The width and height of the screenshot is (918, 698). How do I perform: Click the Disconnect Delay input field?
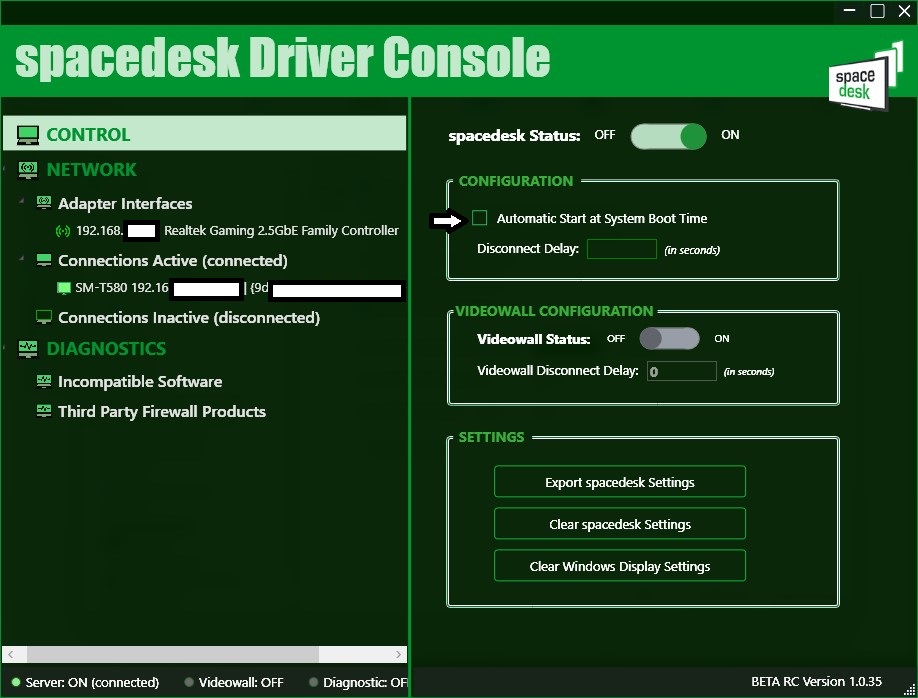(x=622, y=249)
